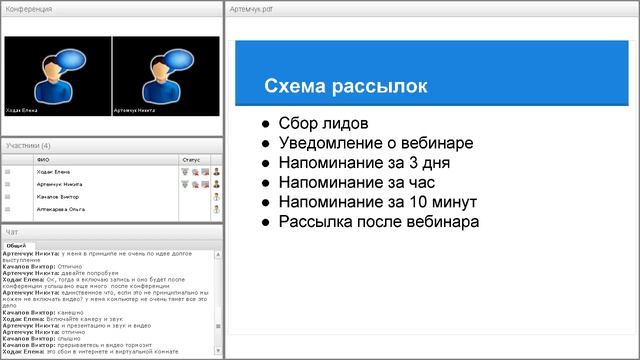Click the Статус column header
This screenshot has height=360, width=640.
(194, 160)
